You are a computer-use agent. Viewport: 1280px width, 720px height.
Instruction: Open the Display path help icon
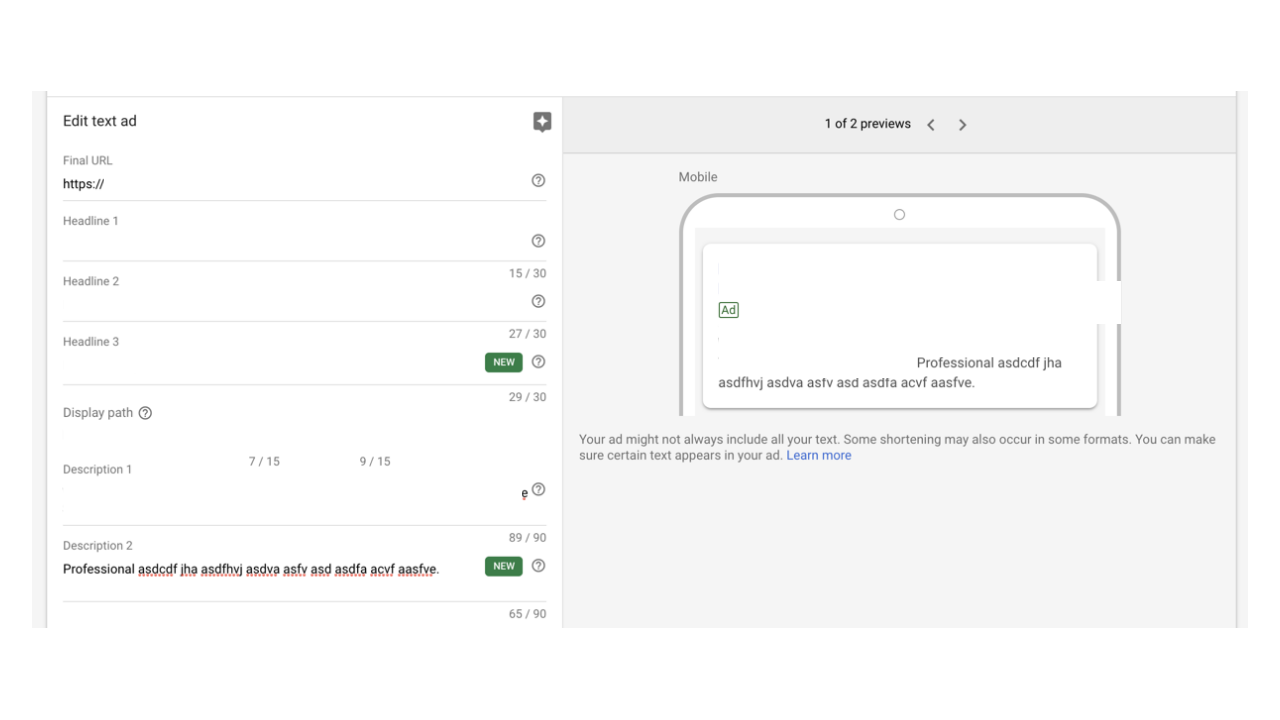(145, 413)
